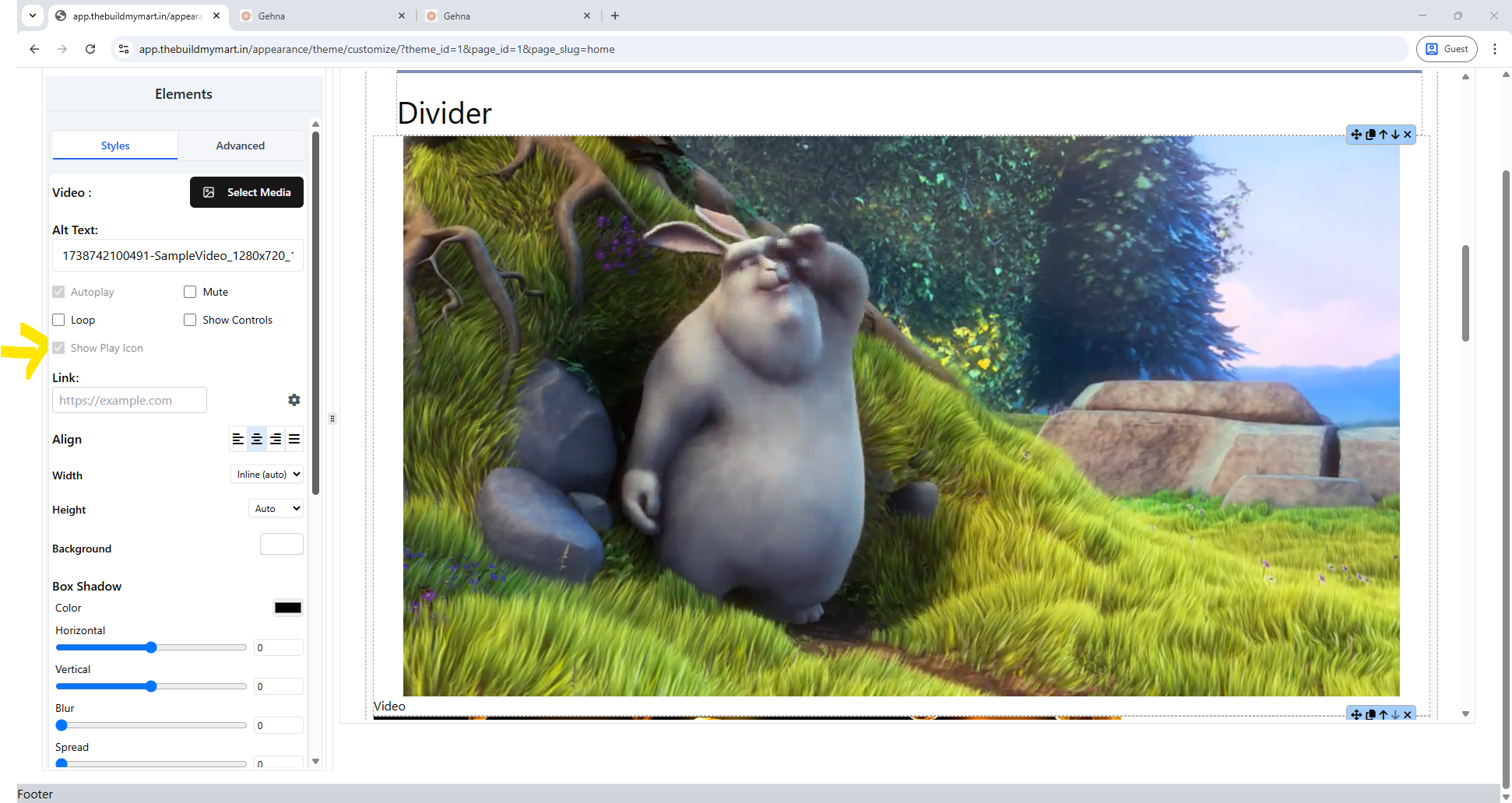Image resolution: width=1512 pixels, height=803 pixels.
Task: Open the Chrome three-dot menu
Action: (x=1495, y=49)
